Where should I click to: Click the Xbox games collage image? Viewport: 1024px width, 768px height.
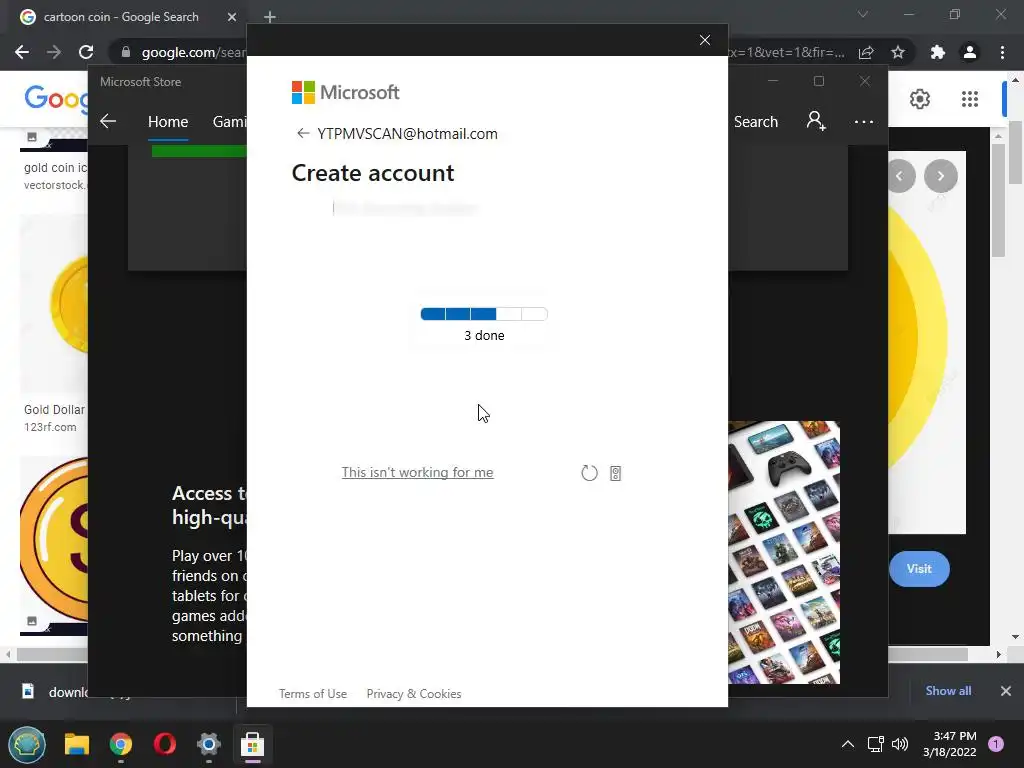point(784,552)
